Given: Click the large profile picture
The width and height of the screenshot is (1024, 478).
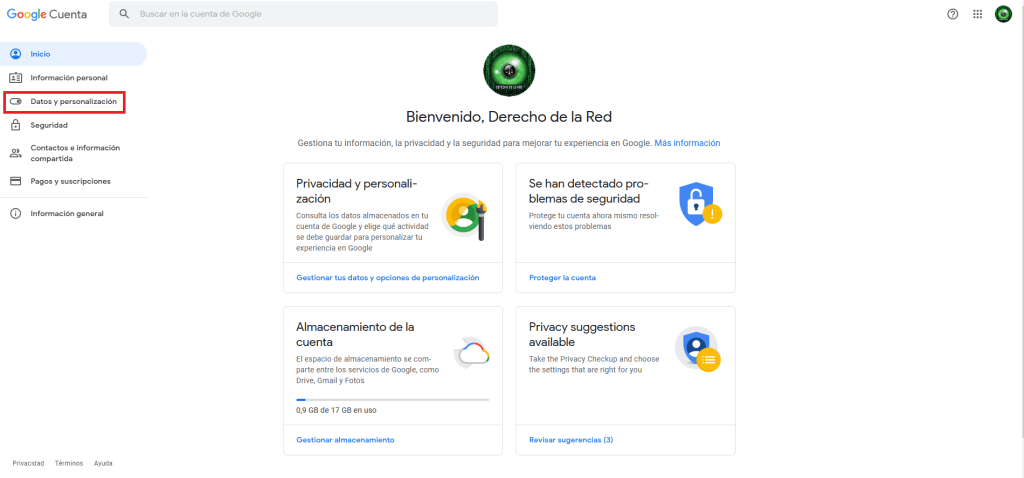Looking at the screenshot, I should 511,72.
